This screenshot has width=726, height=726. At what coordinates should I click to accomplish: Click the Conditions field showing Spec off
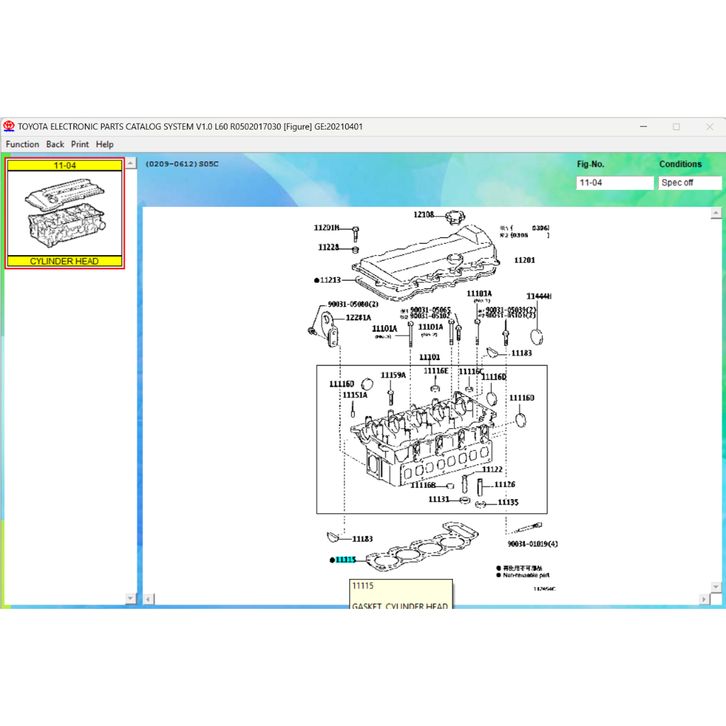[x=689, y=183]
